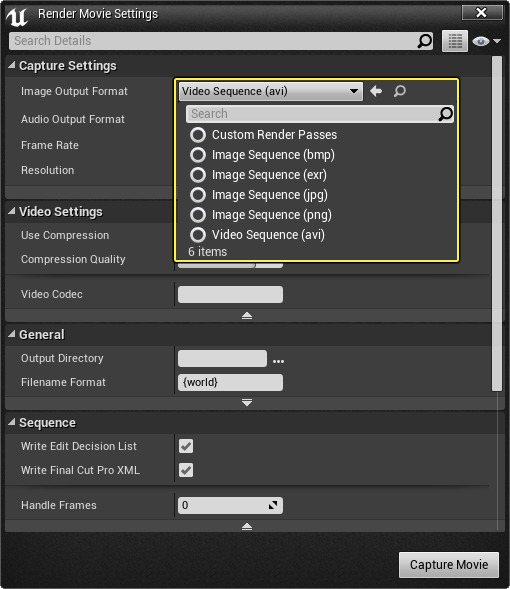The width and height of the screenshot is (510, 589).
Task: Click the vertical scrollbar of the details panel
Action: [497, 224]
